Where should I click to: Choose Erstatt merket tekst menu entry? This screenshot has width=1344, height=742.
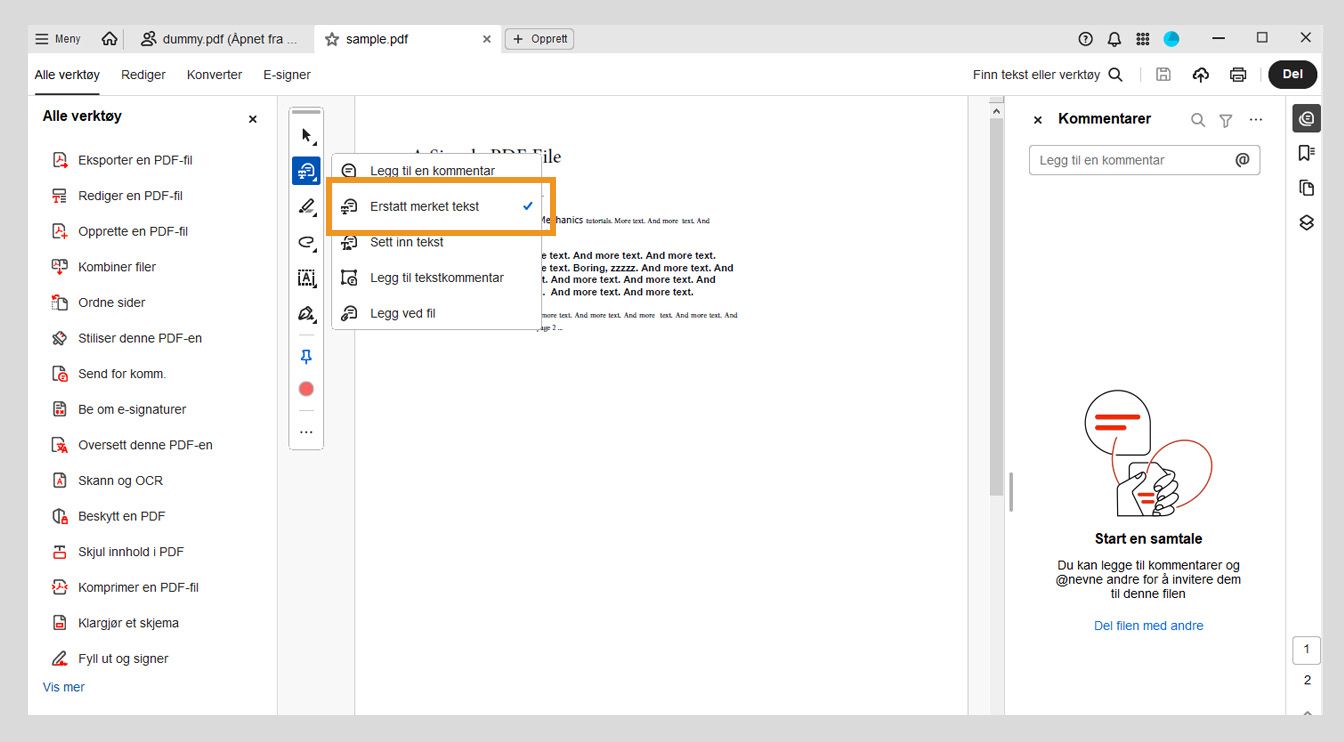click(437, 206)
